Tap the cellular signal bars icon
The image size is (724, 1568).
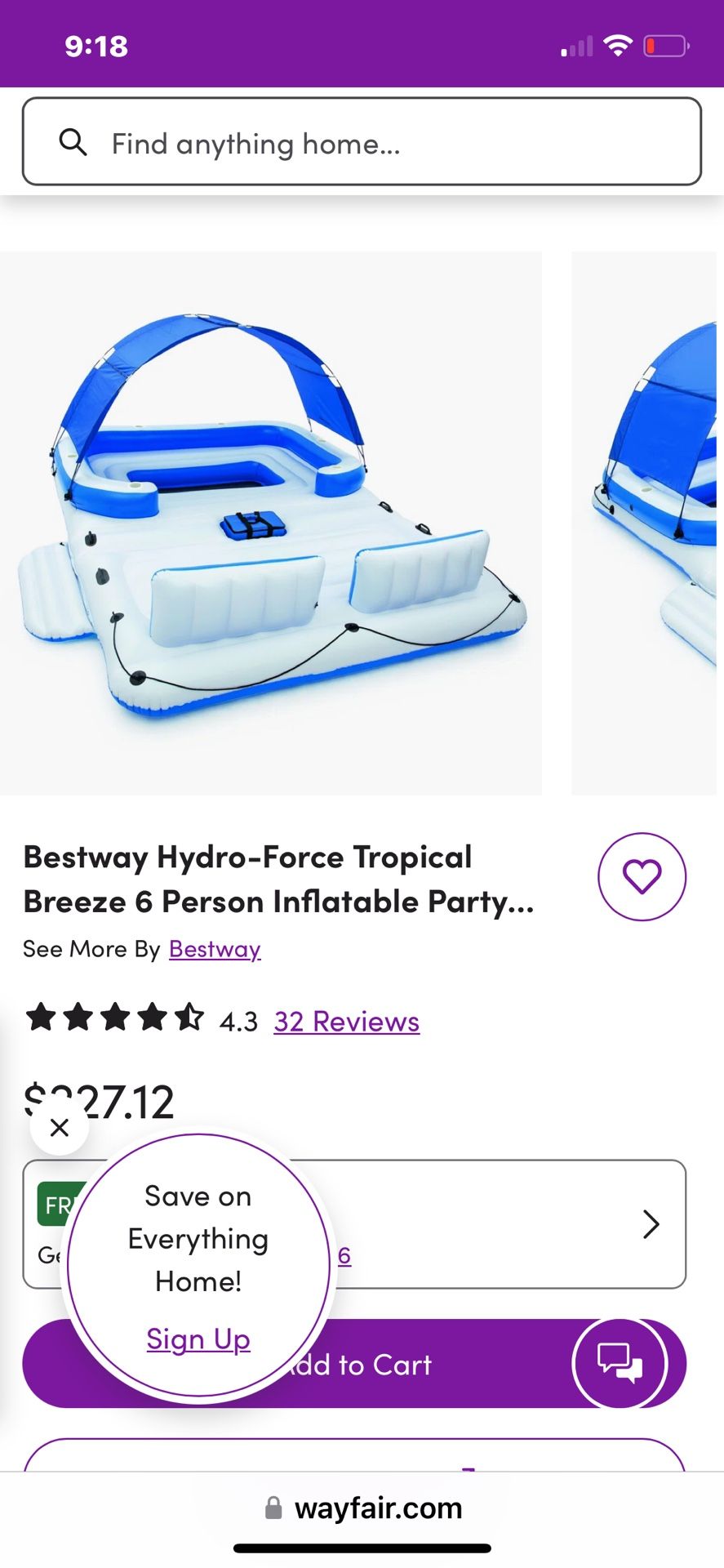[x=577, y=47]
